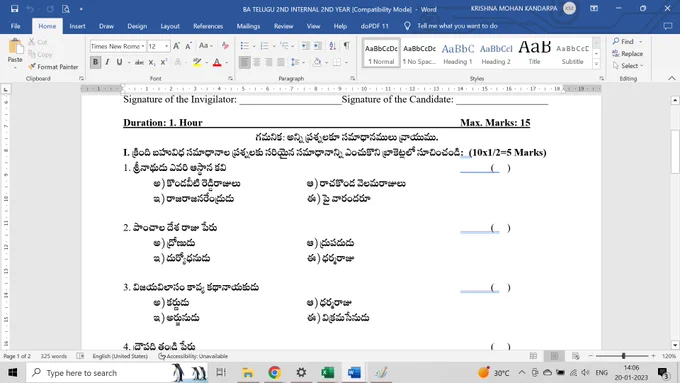Switch to Web Layout view in status bar
Image resolution: width=680 pixels, height=383 pixels.
click(x=575, y=356)
